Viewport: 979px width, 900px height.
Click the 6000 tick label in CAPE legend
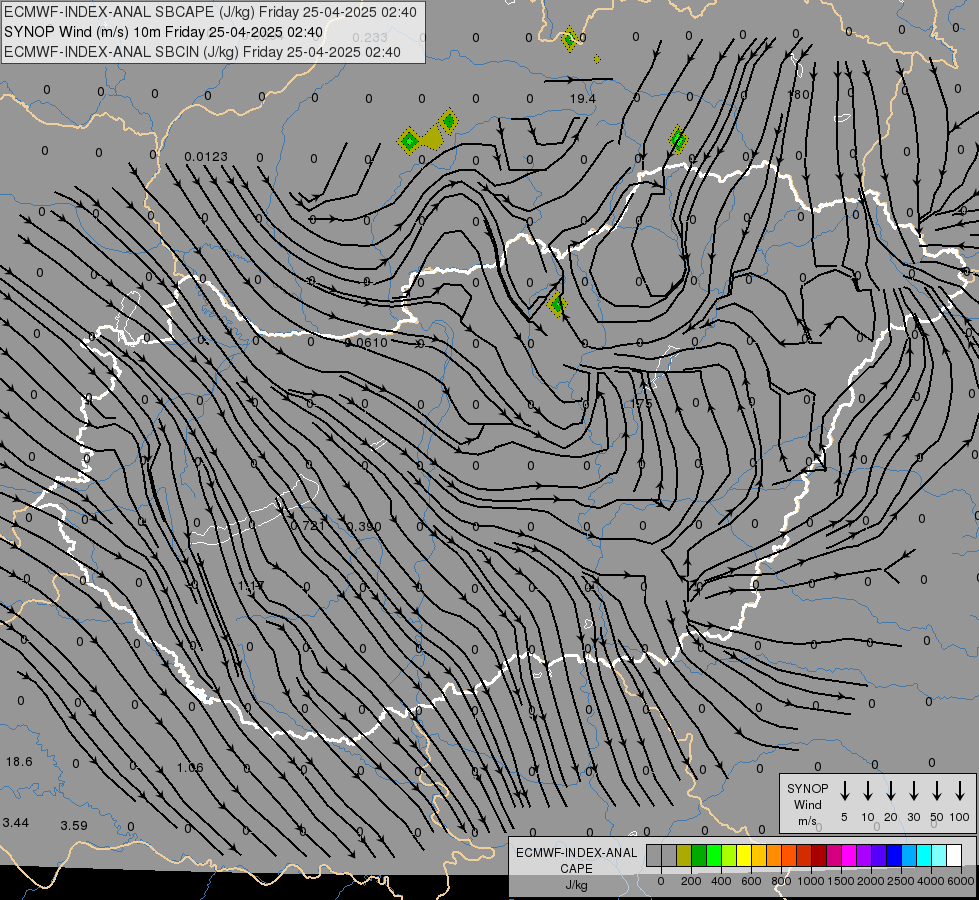pyautogui.click(x=961, y=881)
